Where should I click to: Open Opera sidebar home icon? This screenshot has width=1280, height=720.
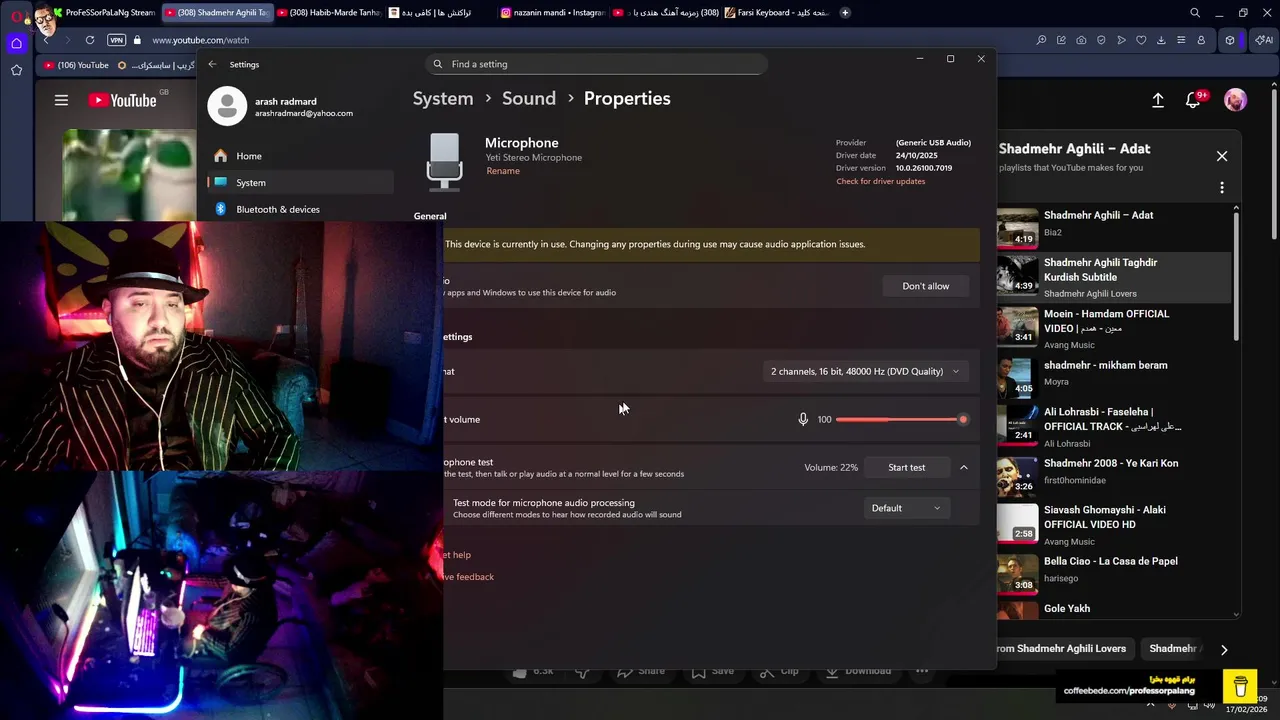[16, 43]
